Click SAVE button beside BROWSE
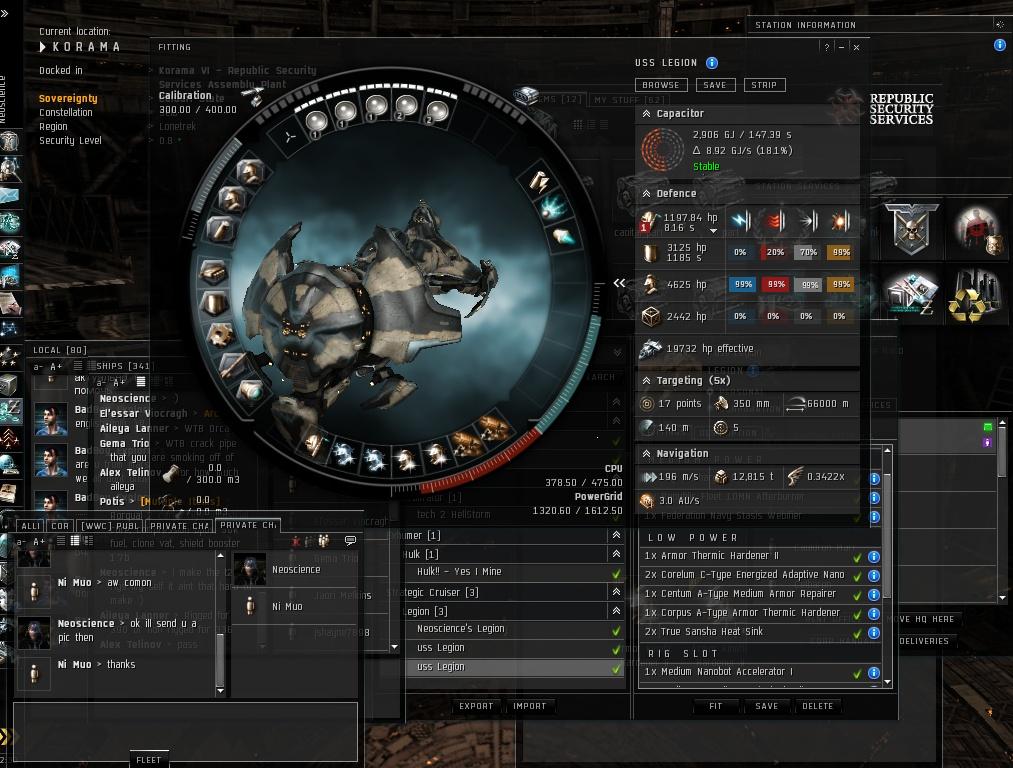Image resolution: width=1013 pixels, height=768 pixels. click(x=715, y=85)
